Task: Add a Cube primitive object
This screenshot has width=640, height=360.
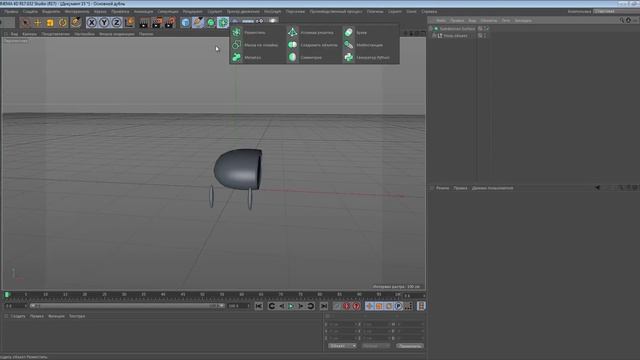Action: [x=185, y=22]
